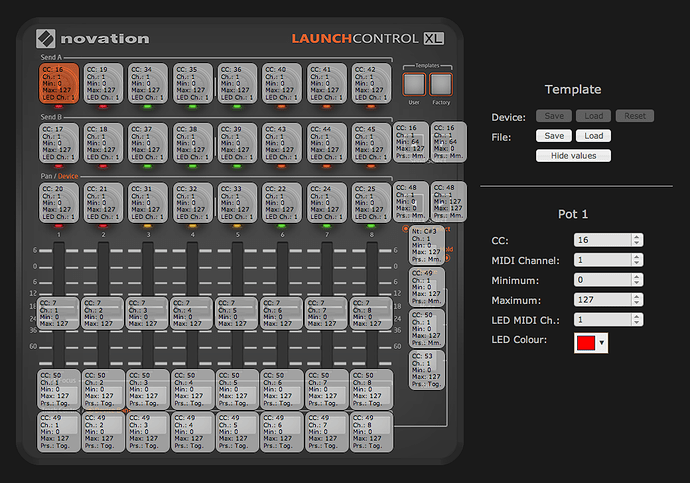Select the side button CC 16 Max 127
Image resolution: width=690 pixels, height=483 pixels.
point(411,142)
